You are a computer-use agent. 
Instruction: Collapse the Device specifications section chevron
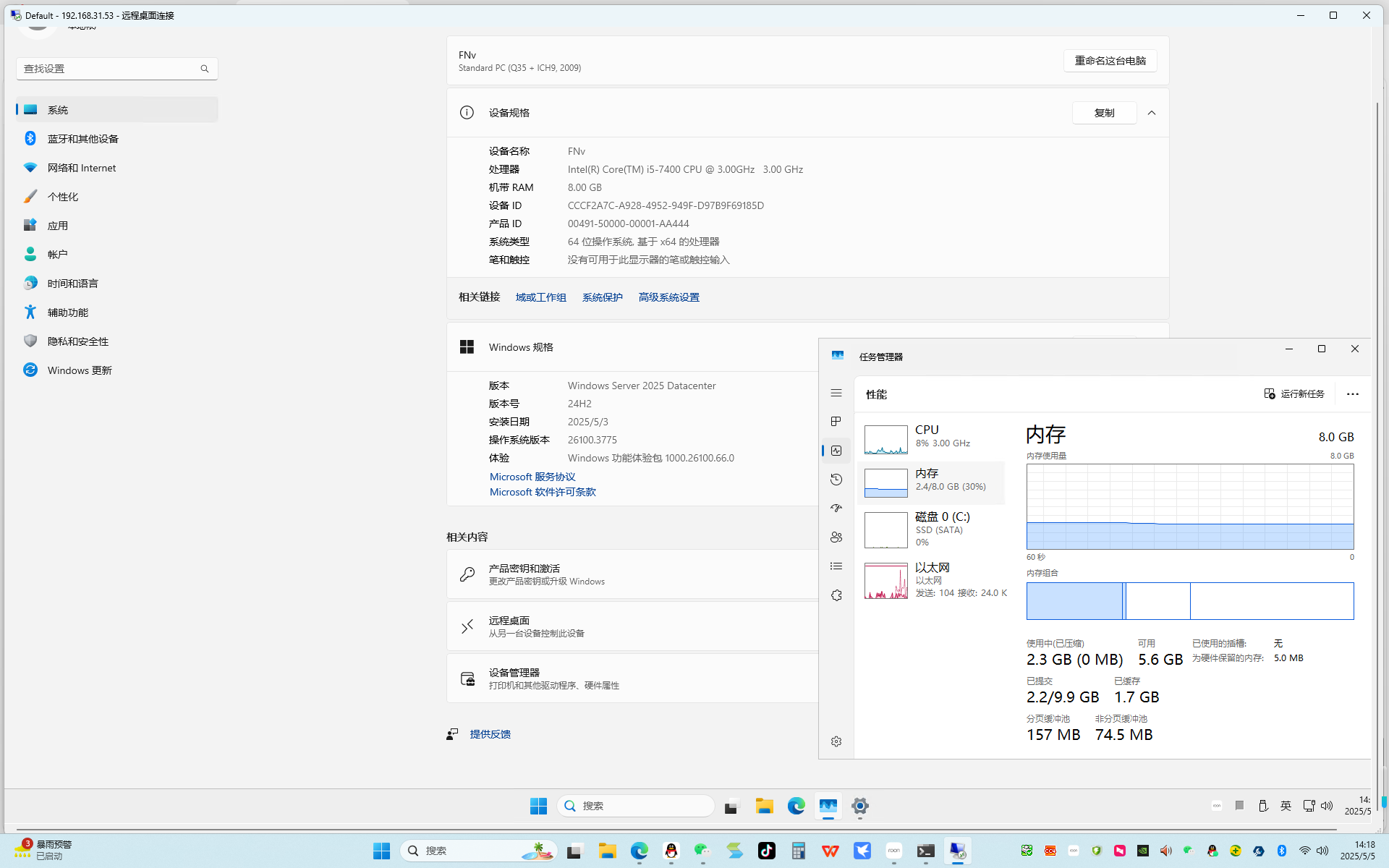[x=1152, y=113]
